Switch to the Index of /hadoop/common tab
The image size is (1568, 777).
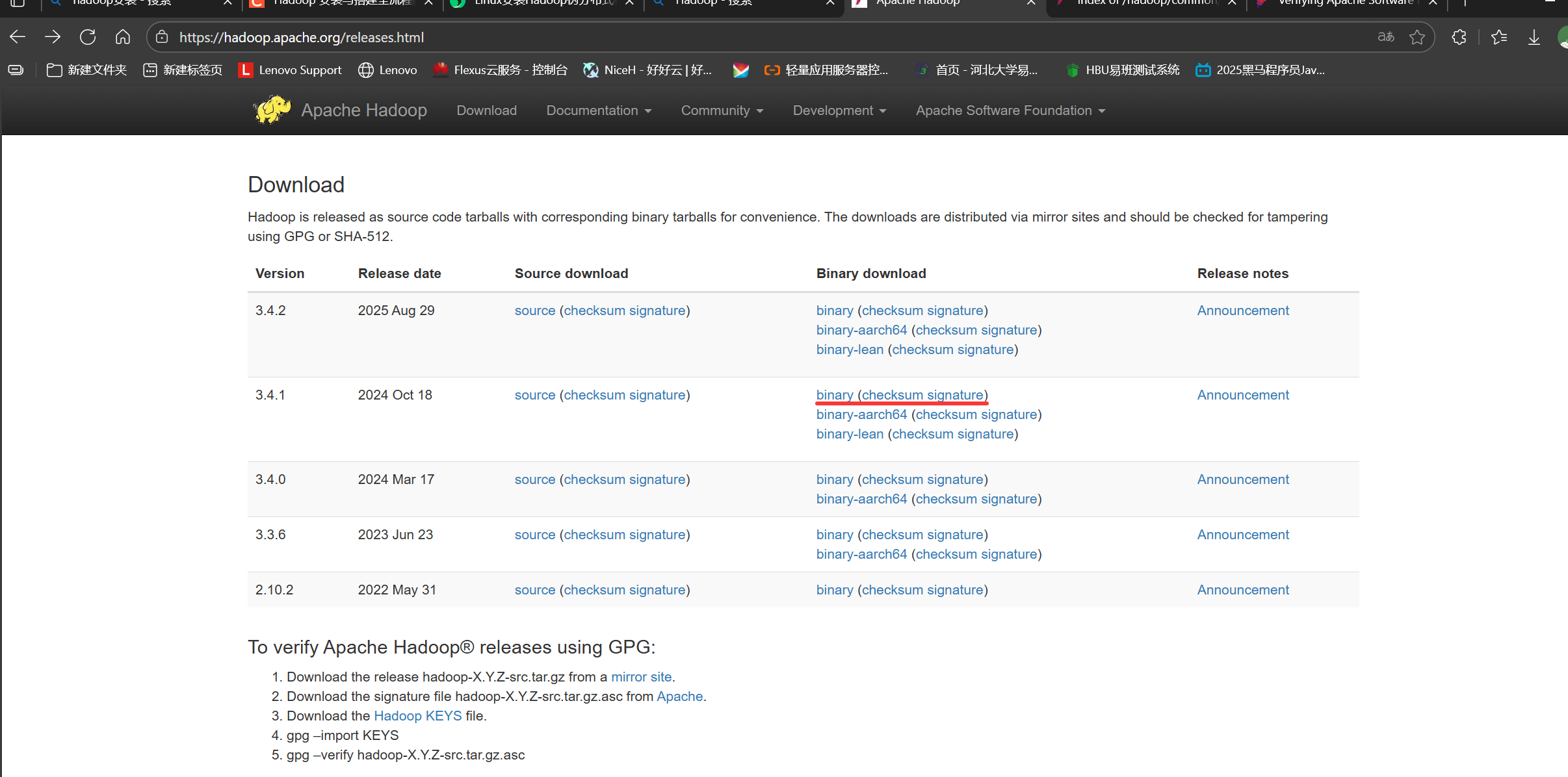tap(1145, 4)
